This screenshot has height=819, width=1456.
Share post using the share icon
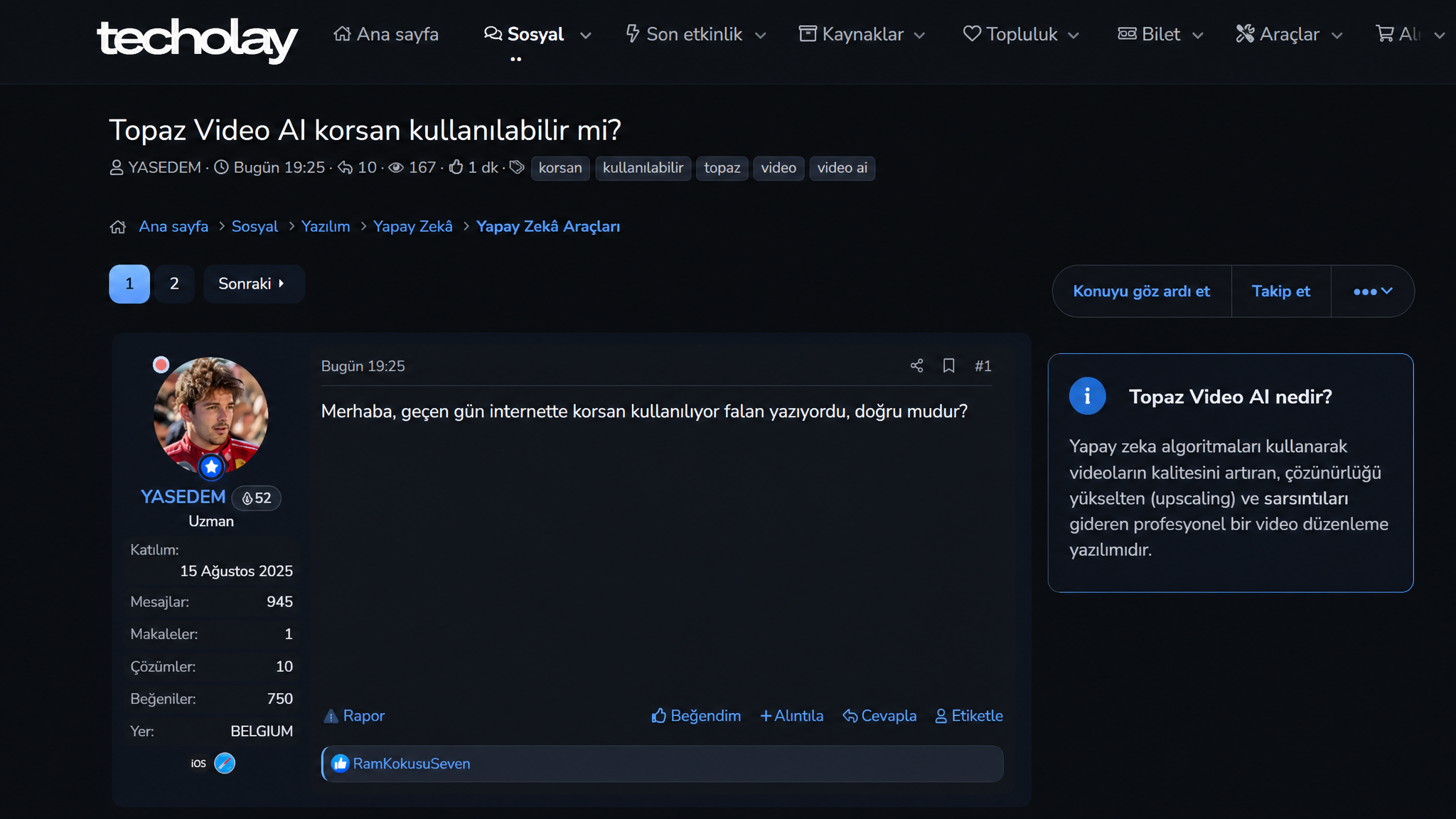click(x=916, y=365)
